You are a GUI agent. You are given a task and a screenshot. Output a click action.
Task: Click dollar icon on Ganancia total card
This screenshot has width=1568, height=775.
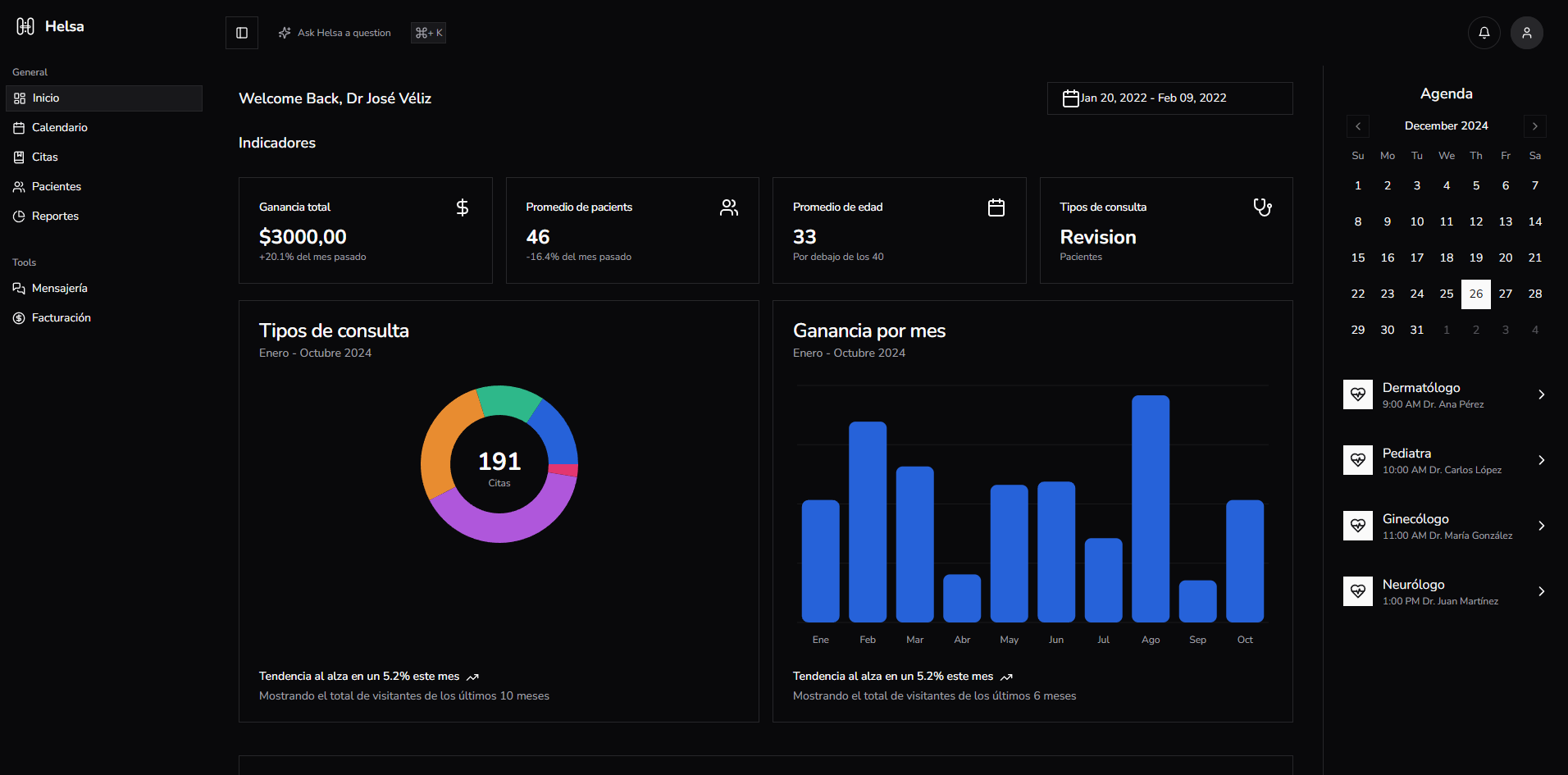click(x=463, y=207)
